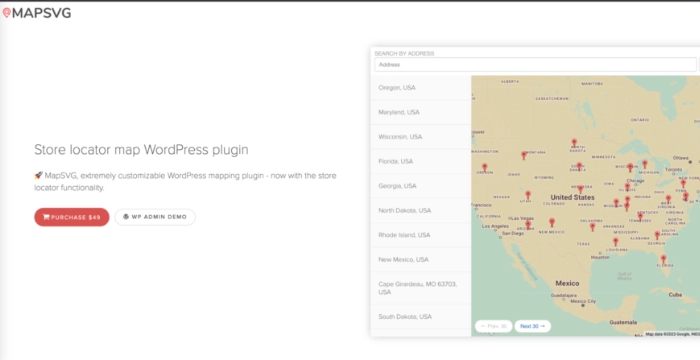The image size is (700, 360).
Task: Click the Las Vegas city label
Action: [522, 218]
